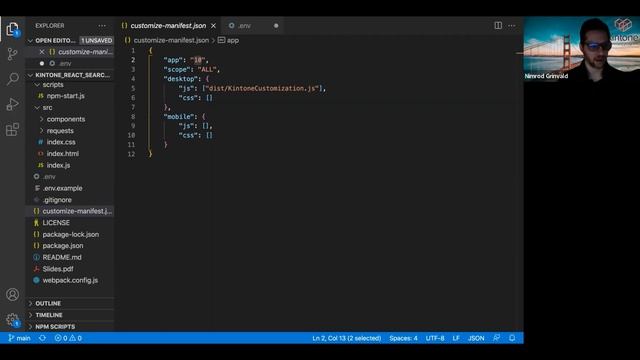
Task: Open index.js file
Action: (x=58, y=165)
